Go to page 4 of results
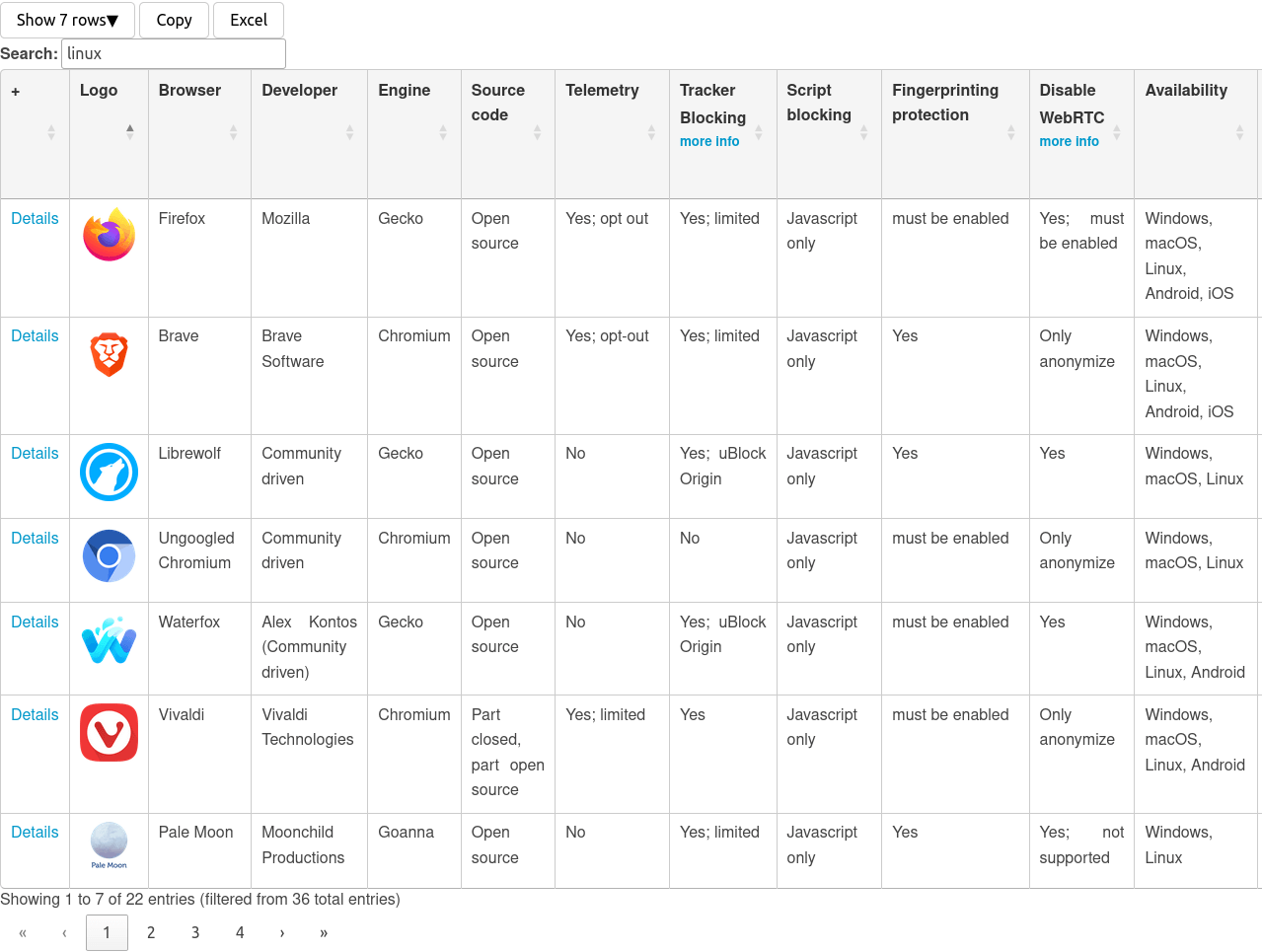The width and height of the screenshot is (1262, 952). coord(240,932)
